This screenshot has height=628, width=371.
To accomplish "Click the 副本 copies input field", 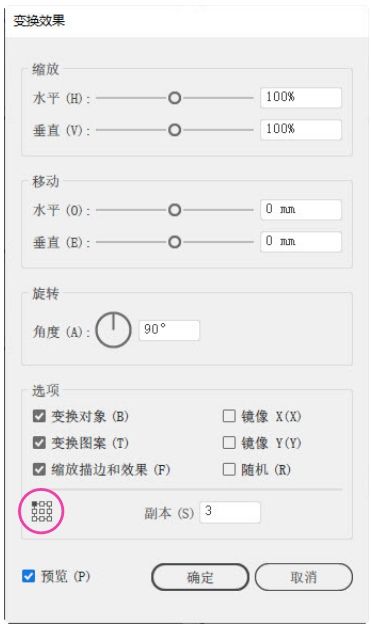I will click(x=230, y=512).
